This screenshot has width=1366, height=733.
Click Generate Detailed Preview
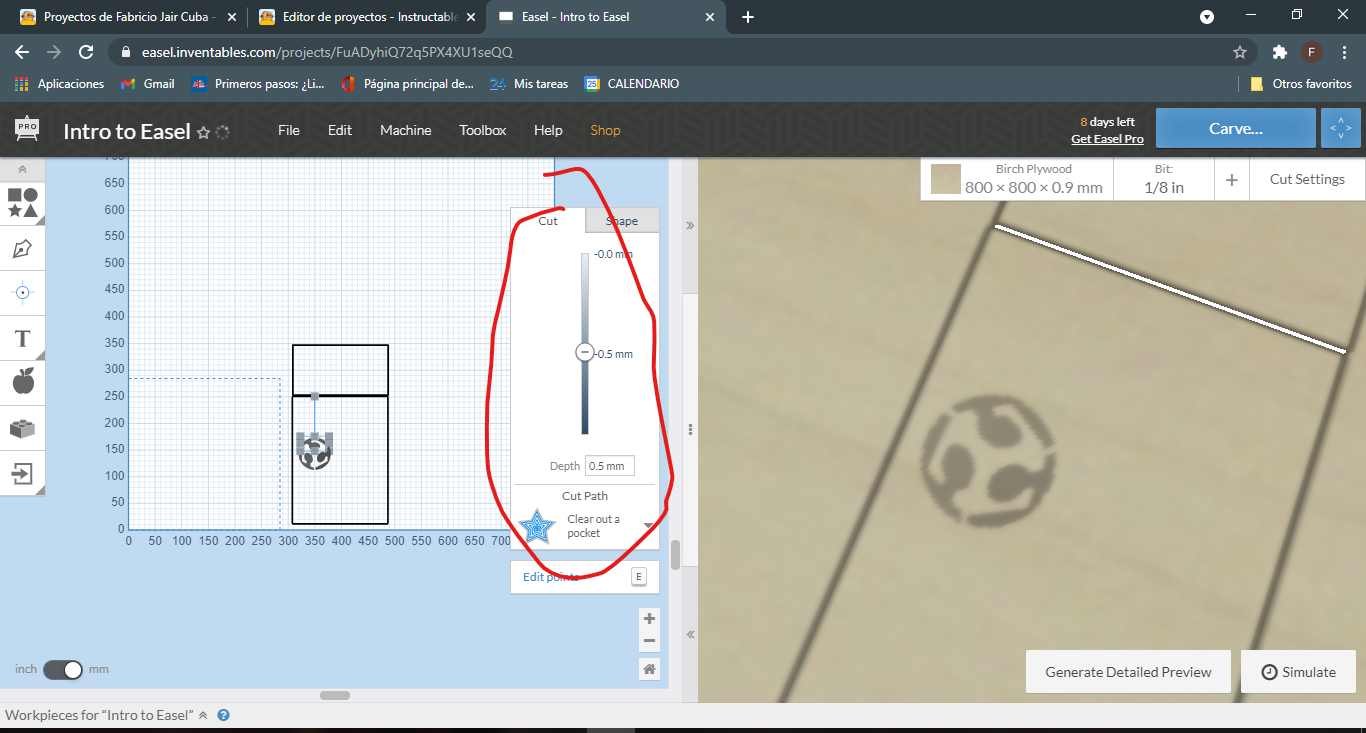click(x=1128, y=672)
